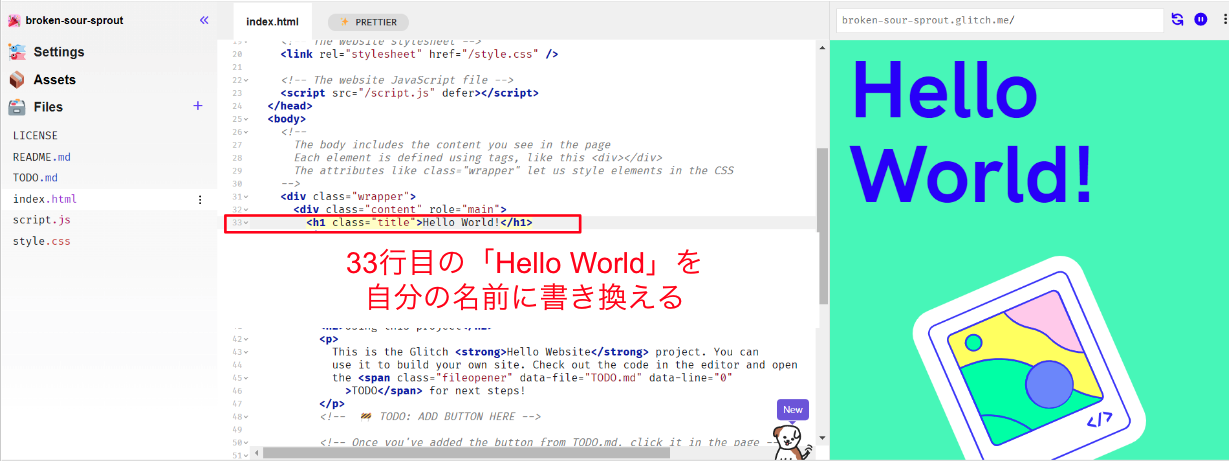Image resolution: width=1229 pixels, height=461 pixels.
Task: Click the broken-sour-sprout project icon
Action: pos(14,21)
